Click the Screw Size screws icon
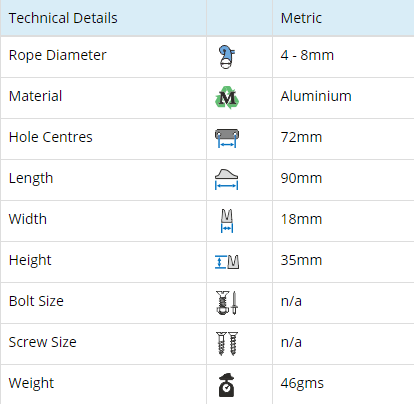 tap(227, 344)
